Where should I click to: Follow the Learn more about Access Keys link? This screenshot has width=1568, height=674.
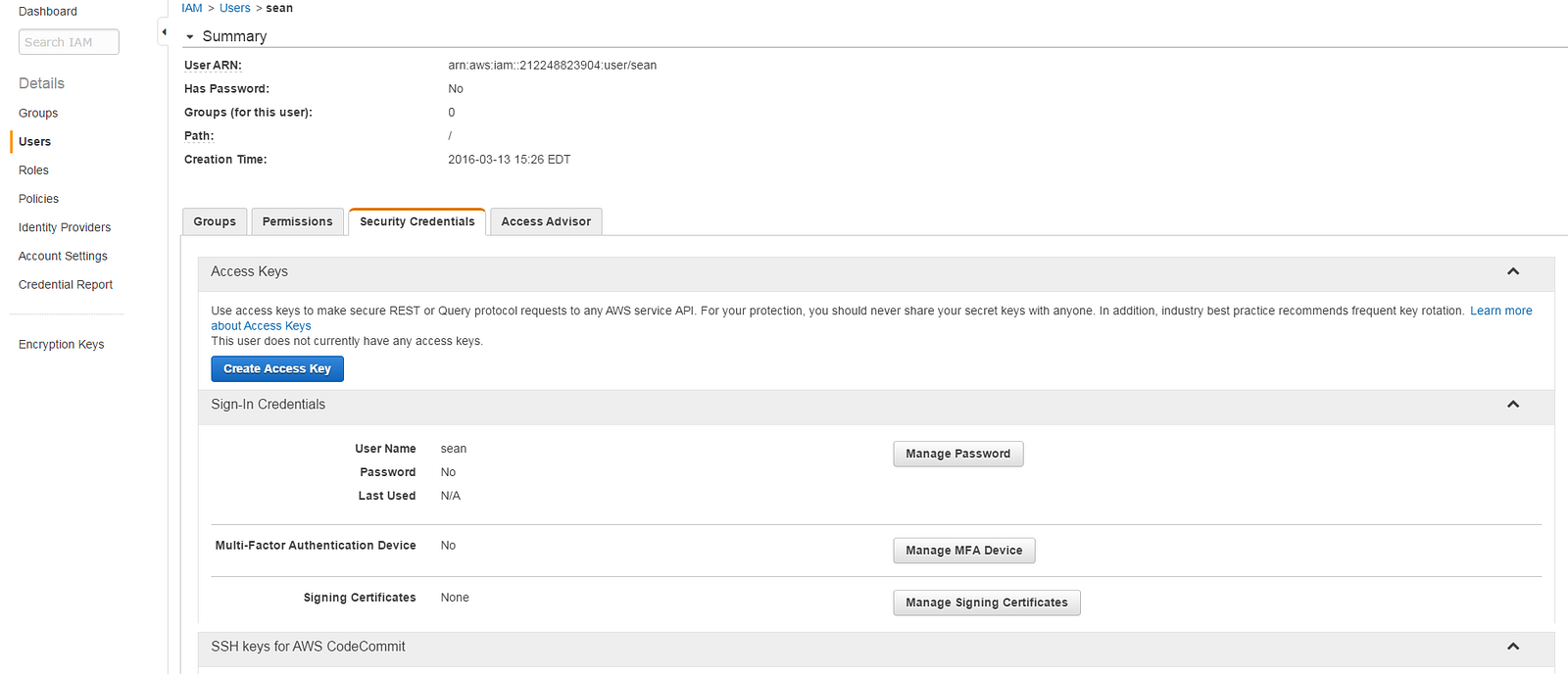pos(1500,311)
